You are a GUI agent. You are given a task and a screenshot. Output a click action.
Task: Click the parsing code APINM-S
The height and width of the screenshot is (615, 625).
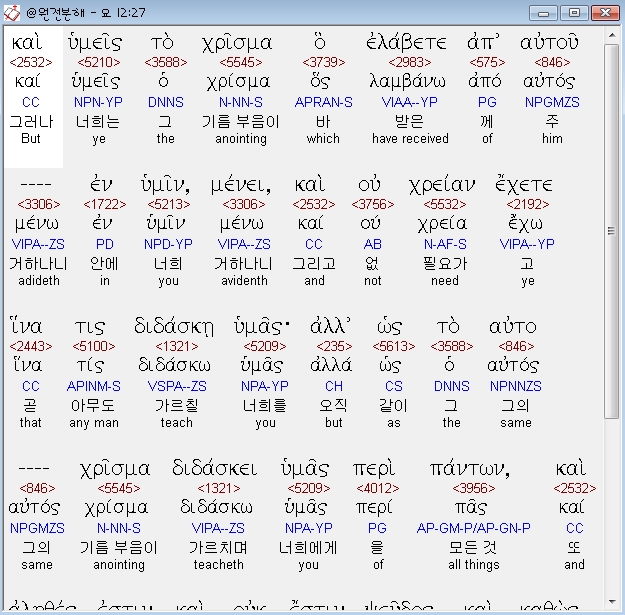coord(94,386)
